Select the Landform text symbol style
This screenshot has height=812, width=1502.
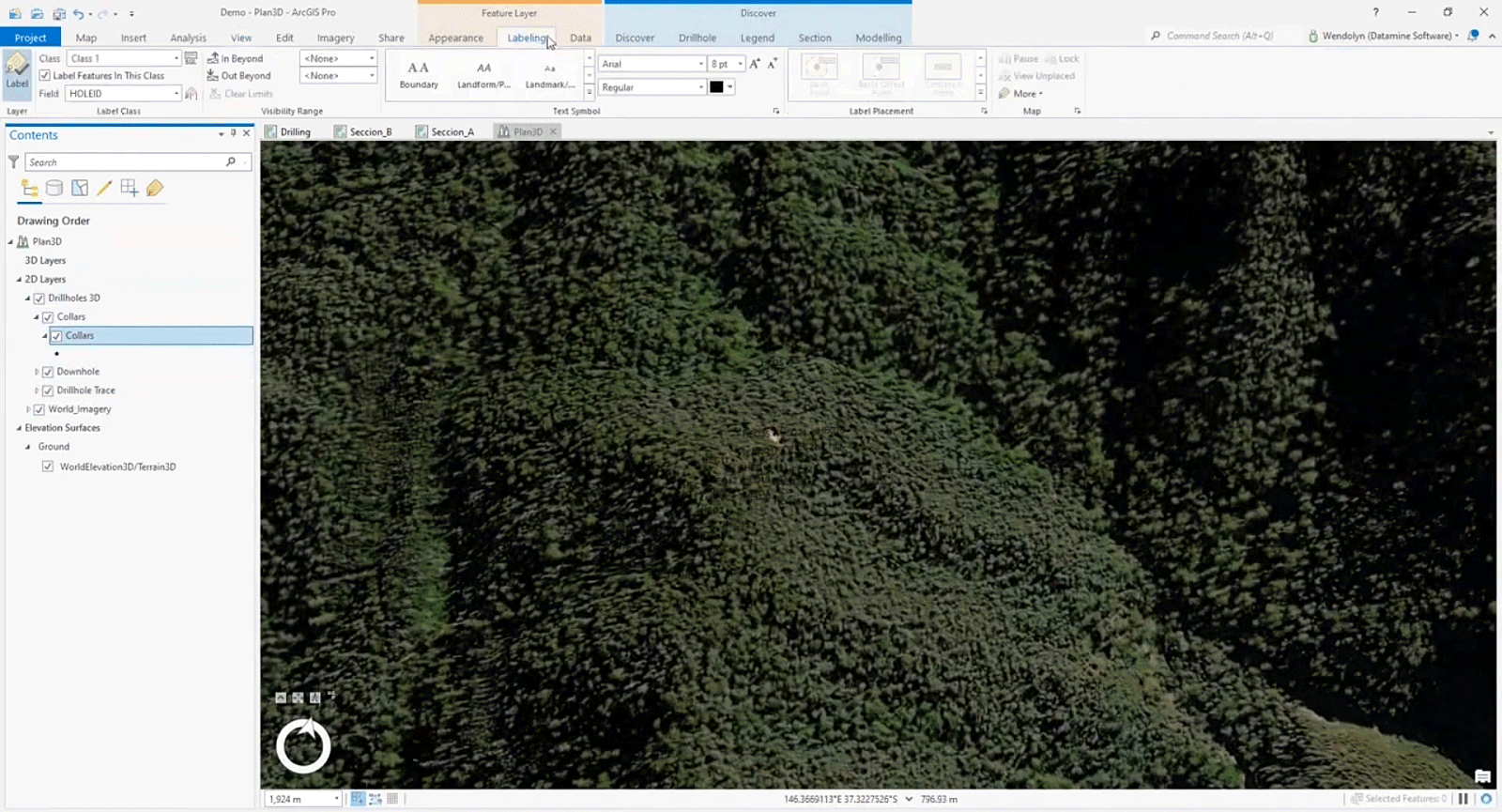483,75
